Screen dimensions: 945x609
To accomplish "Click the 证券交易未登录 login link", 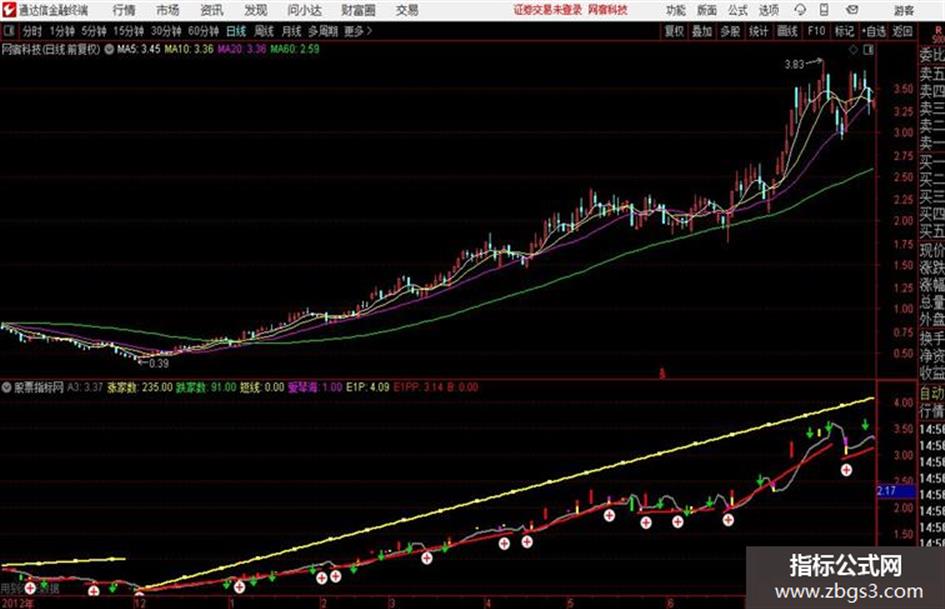I will (548, 10).
